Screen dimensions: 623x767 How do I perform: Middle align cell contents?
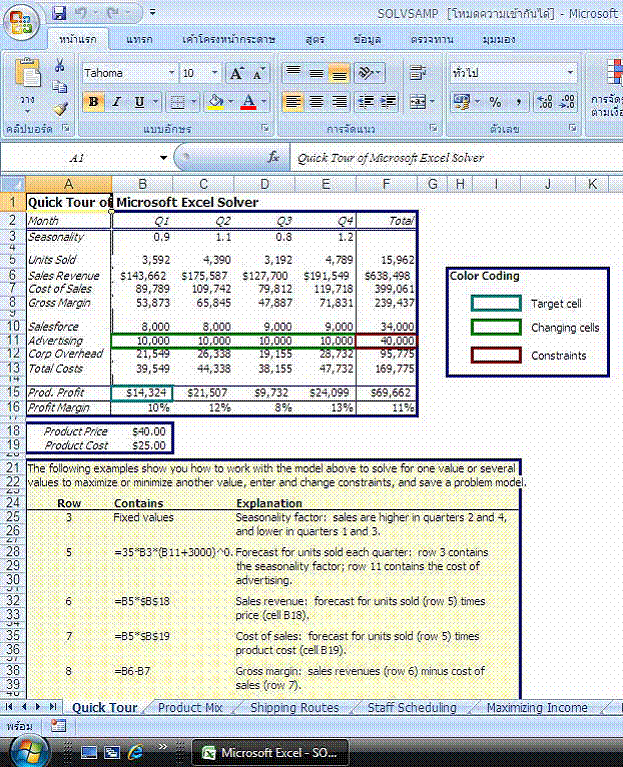(x=316, y=72)
